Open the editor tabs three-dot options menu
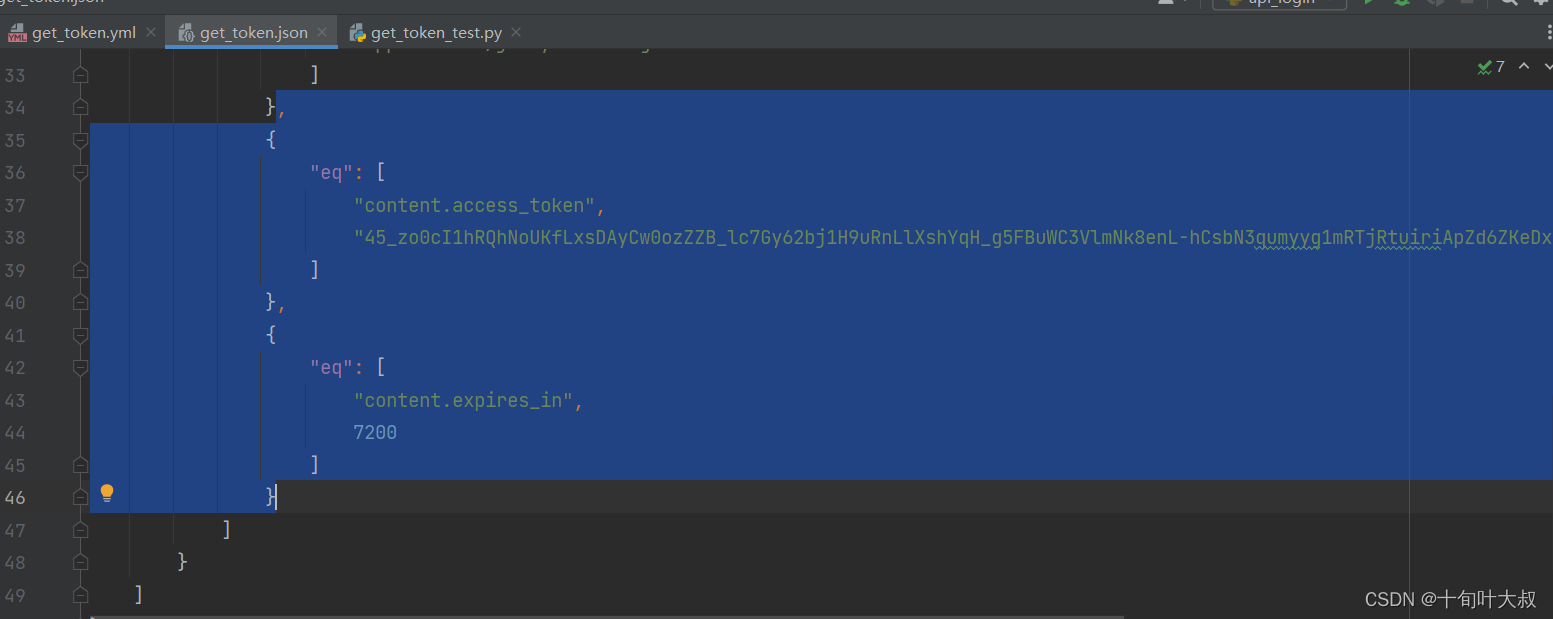 click(1549, 33)
